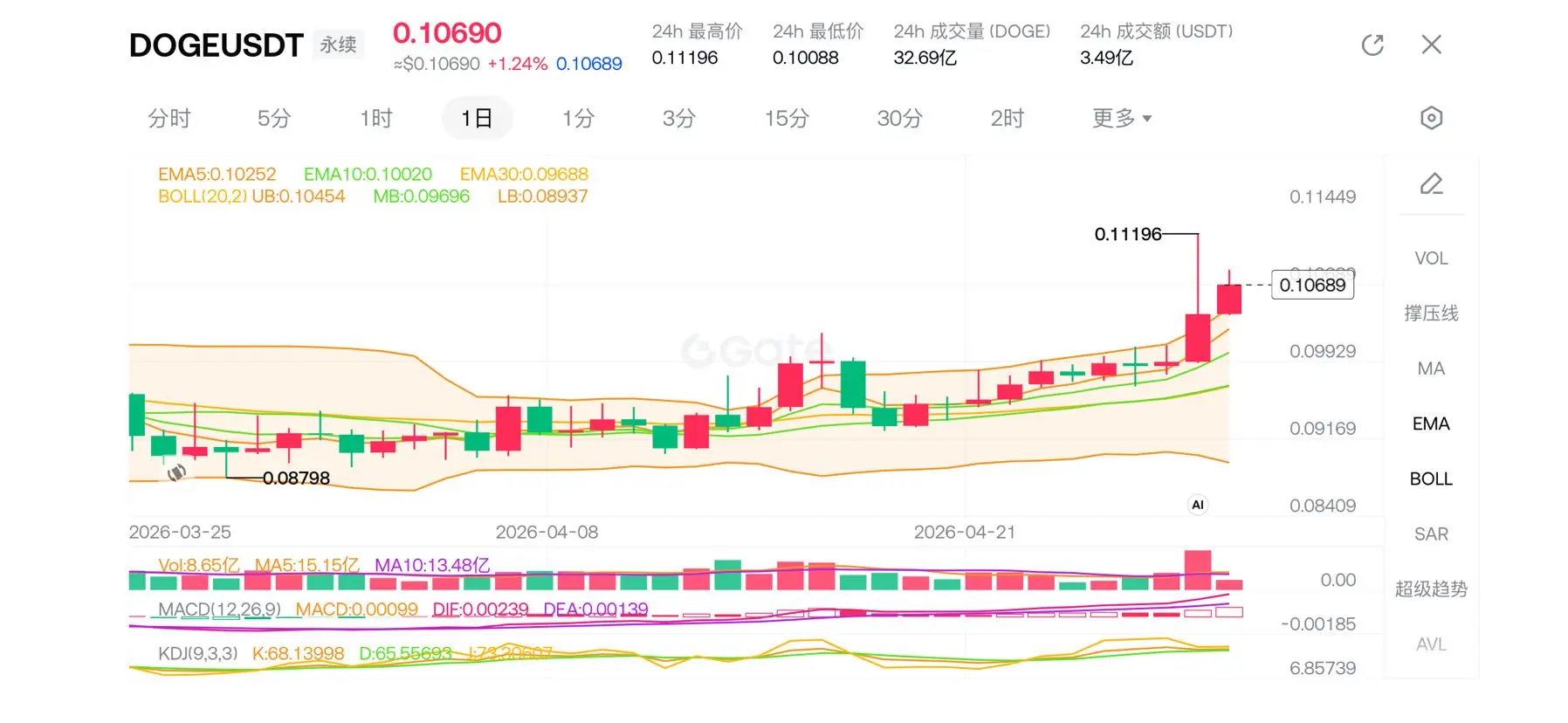1568x723 pixels.
Task: Click the KDJ(9,3,3) indicator label
Action: tap(197, 653)
